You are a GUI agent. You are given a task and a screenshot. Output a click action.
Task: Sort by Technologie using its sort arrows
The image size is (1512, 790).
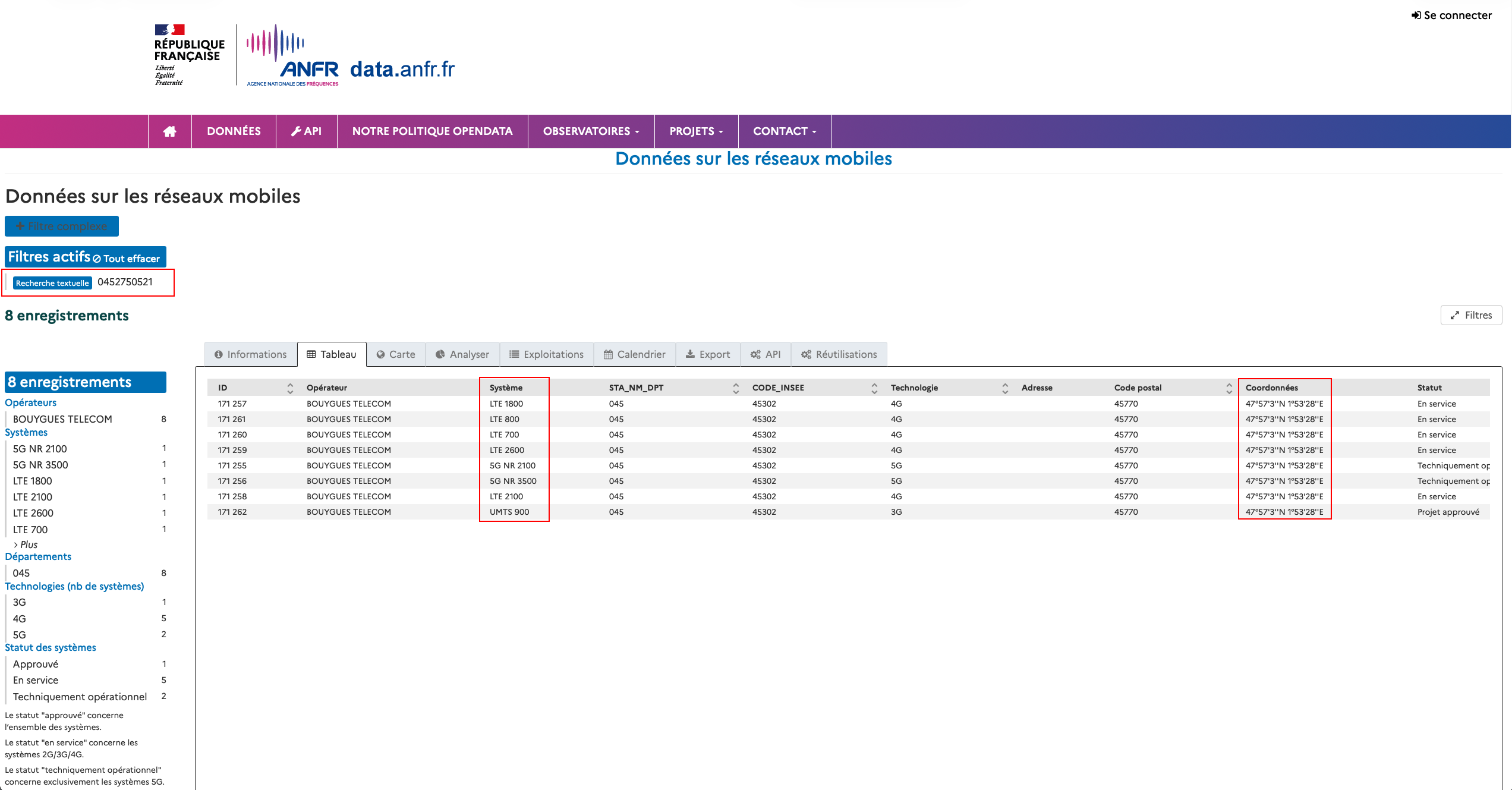click(x=1005, y=388)
